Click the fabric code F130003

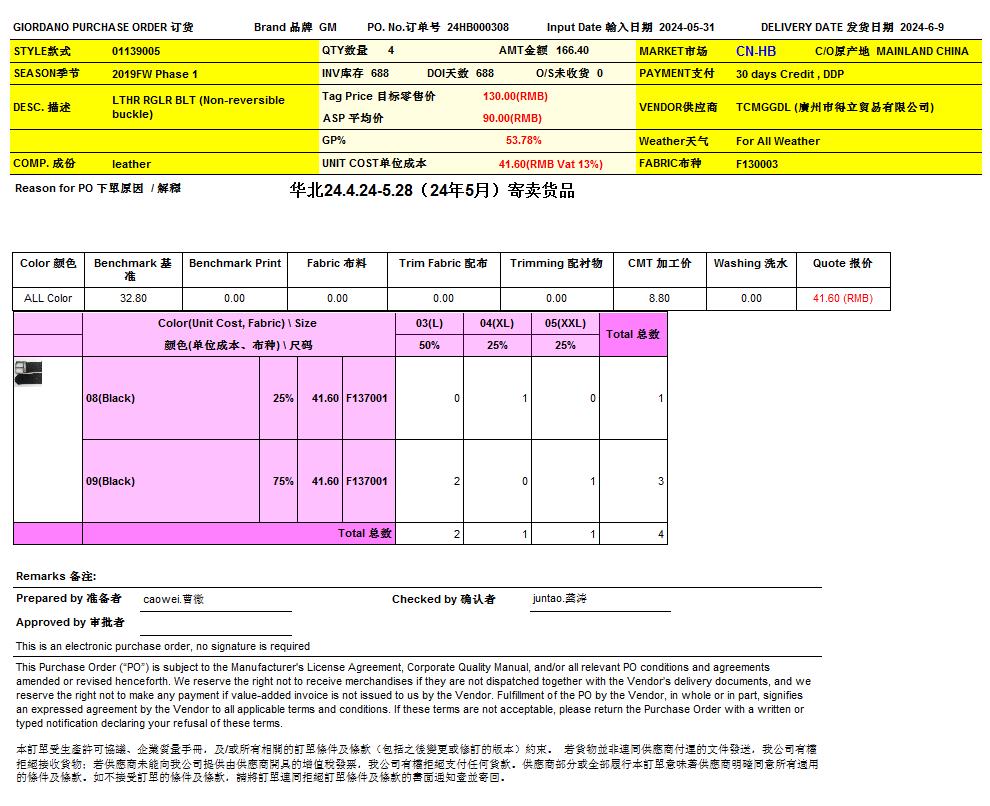(757, 164)
